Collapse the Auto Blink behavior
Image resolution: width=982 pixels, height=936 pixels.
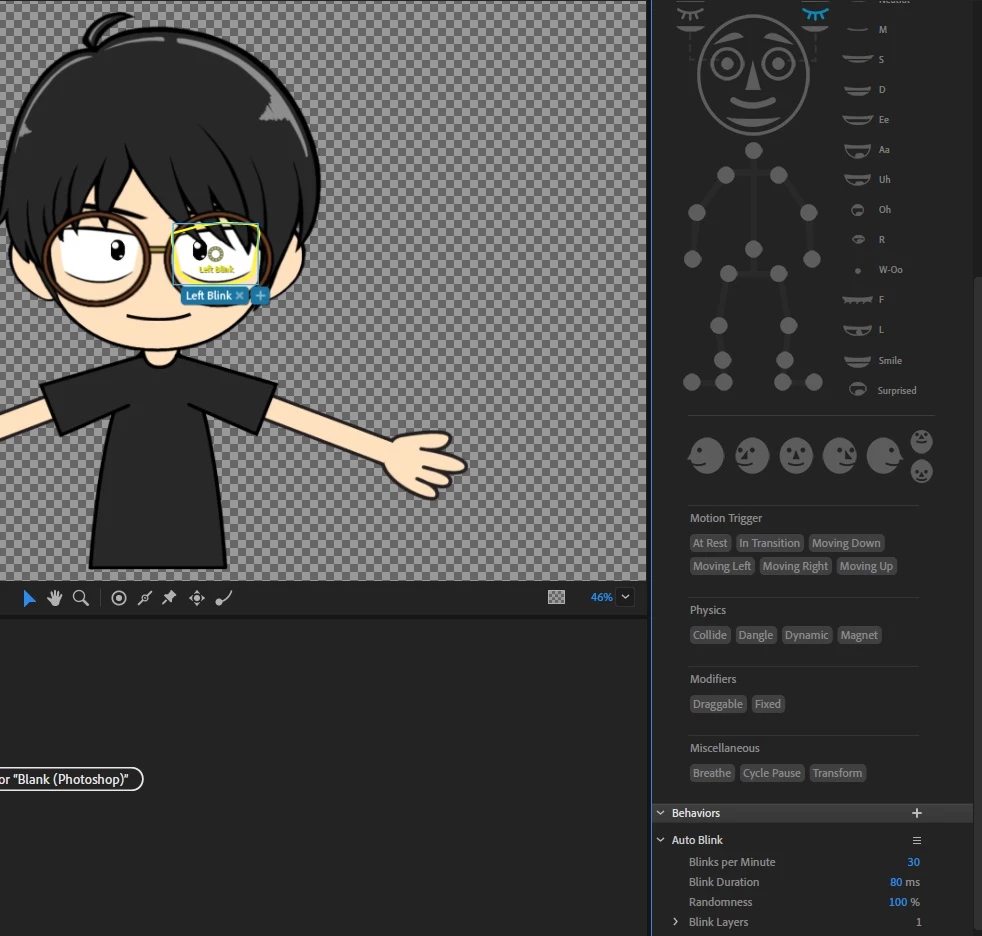click(x=660, y=840)
